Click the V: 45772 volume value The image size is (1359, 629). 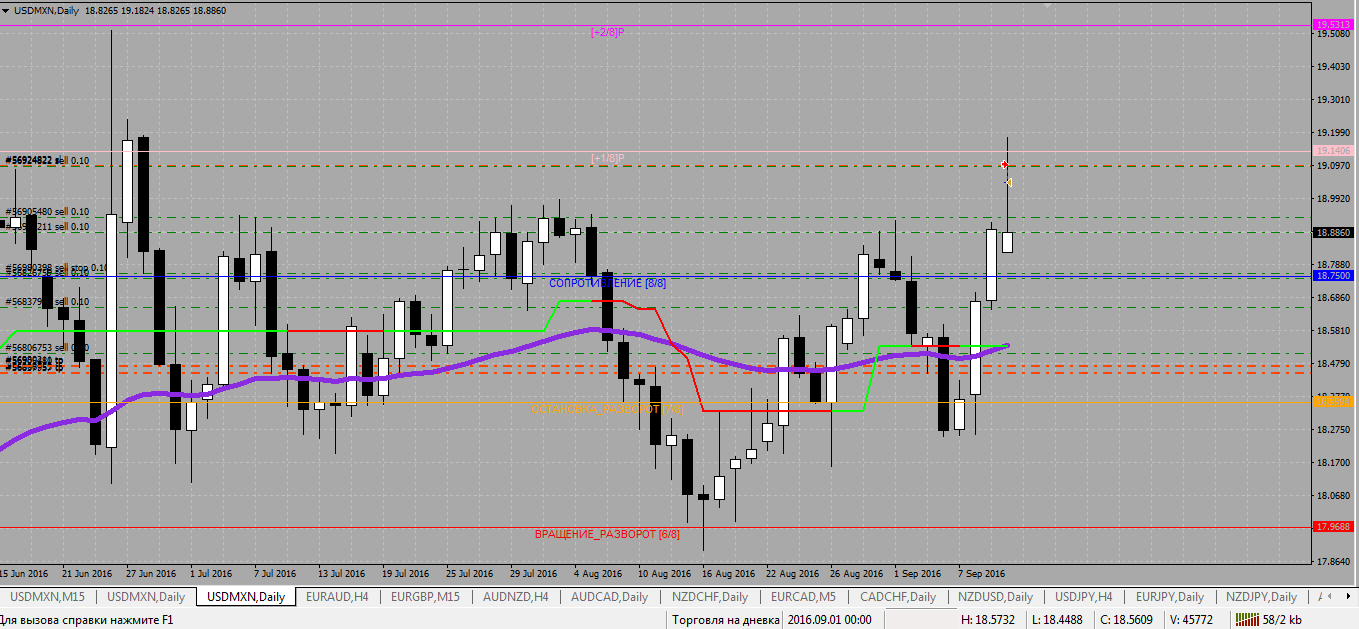pyautogui.click(x=1191, y=620)
